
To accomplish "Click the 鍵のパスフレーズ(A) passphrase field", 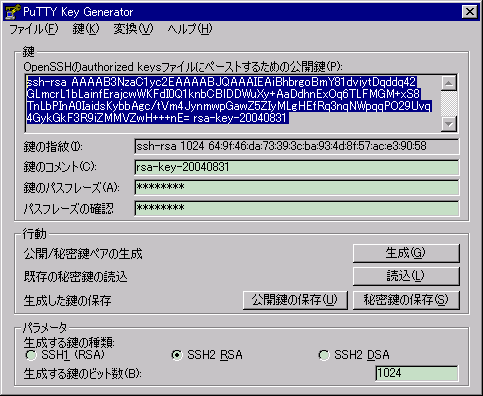I will [x=297, y=188].
